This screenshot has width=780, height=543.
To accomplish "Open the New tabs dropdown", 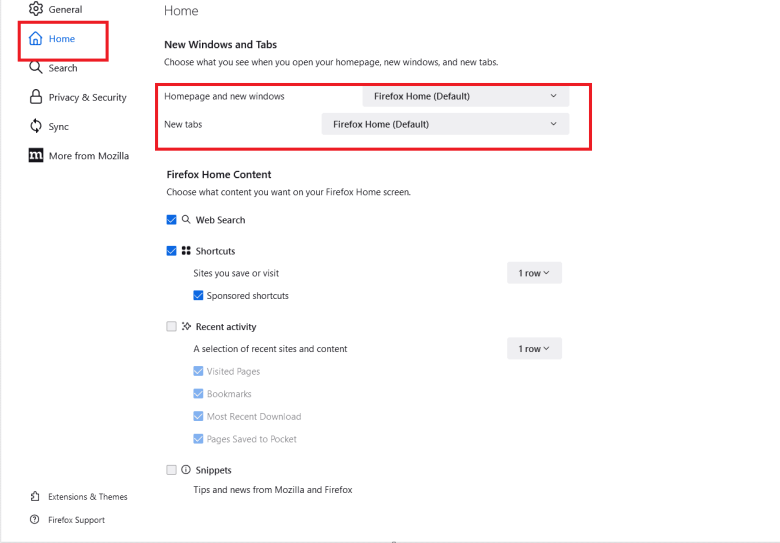I will 445,124.
